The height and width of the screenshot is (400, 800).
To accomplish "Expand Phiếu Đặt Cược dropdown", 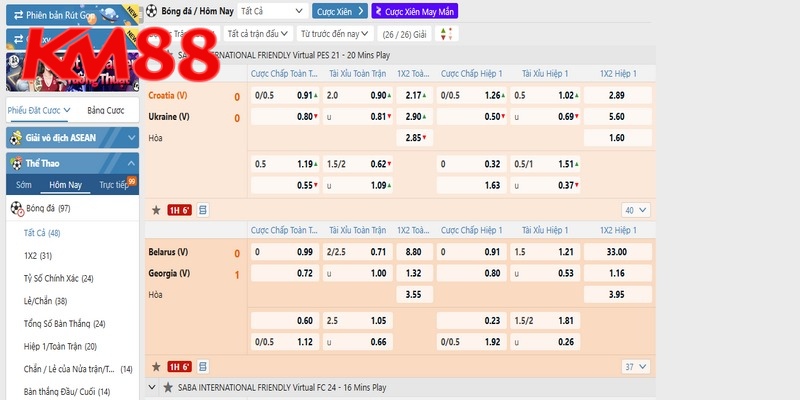I will pos(39,110).
